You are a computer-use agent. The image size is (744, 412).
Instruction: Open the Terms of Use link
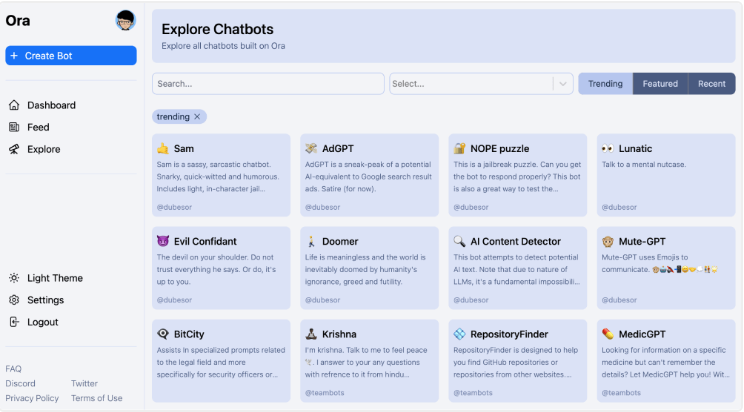[97, 398]
